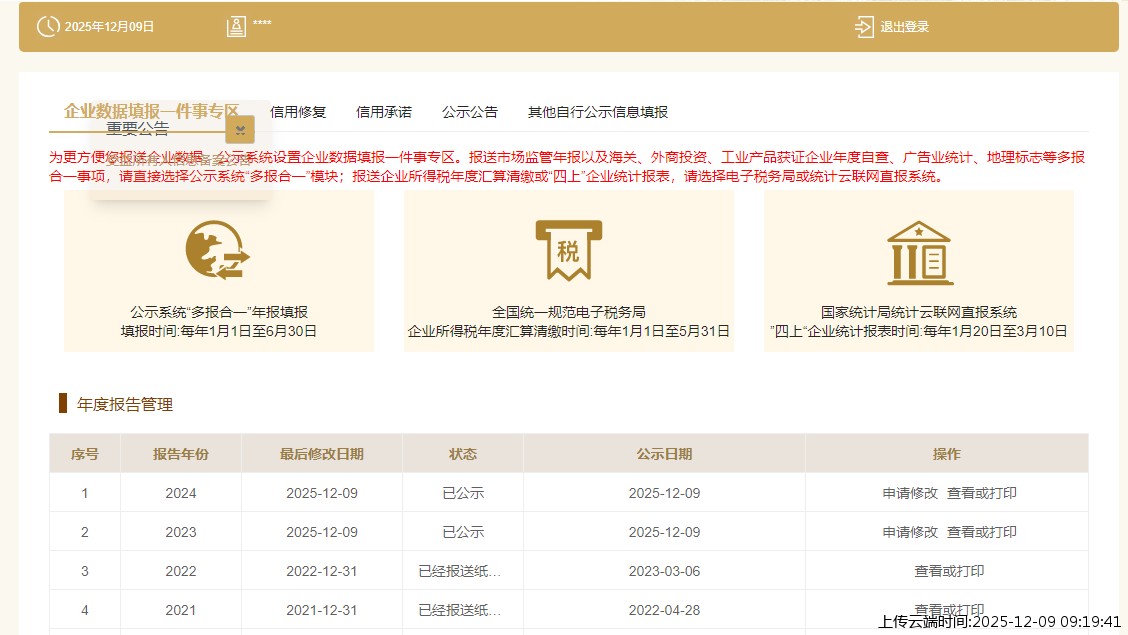Click the 税 tax ribbon icon
Screen dimensions: 1128x635
568,250
